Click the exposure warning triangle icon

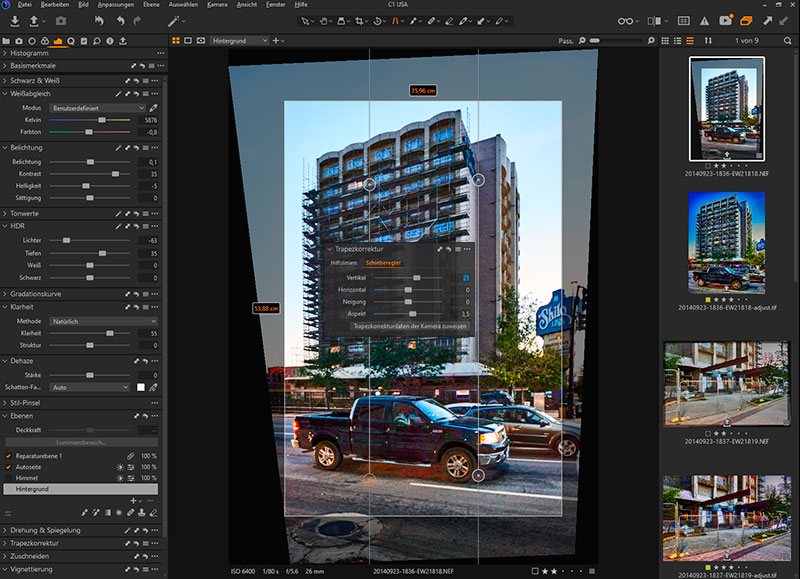(704, 21)
